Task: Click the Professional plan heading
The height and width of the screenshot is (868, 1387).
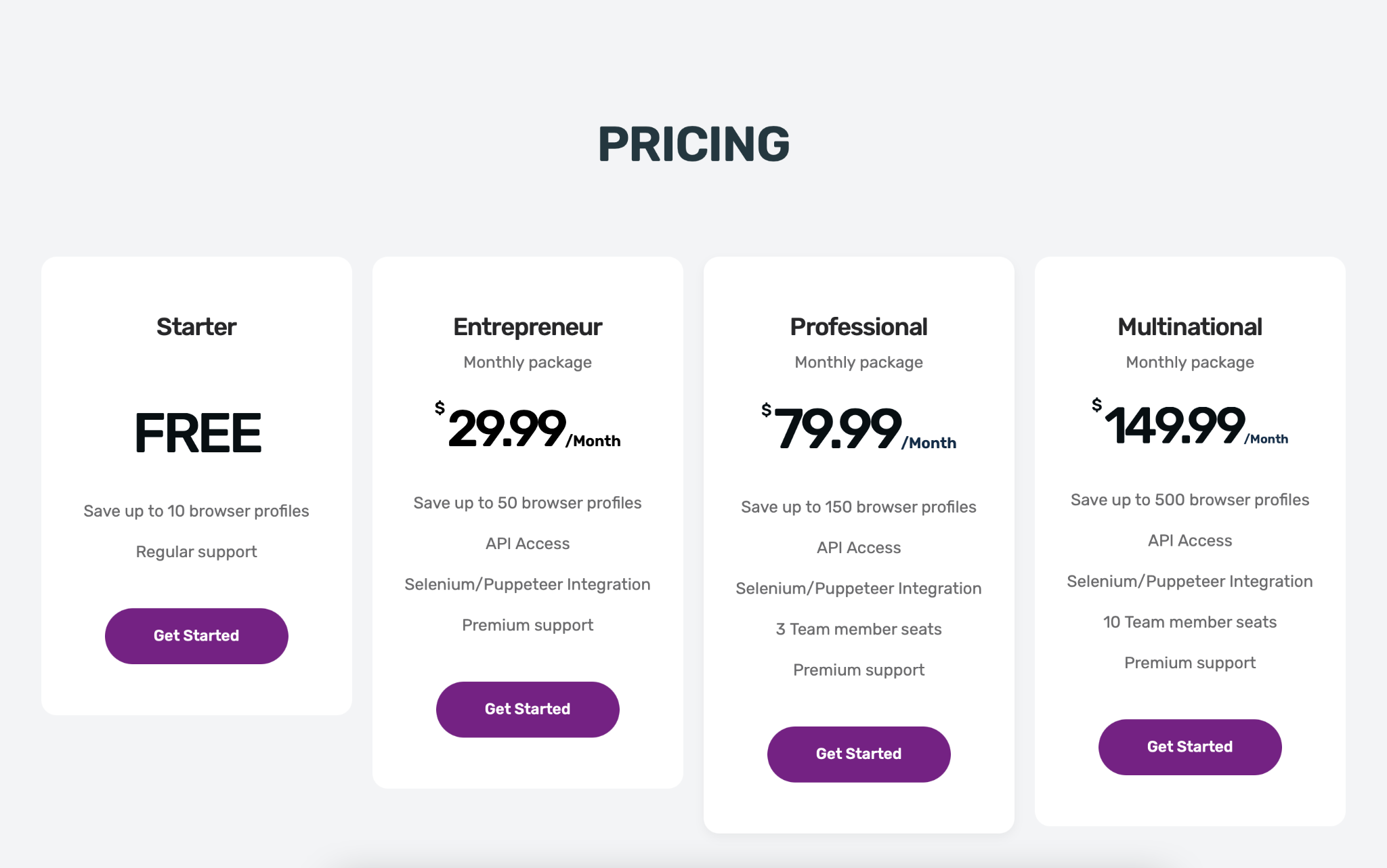Action: (859, 327)
